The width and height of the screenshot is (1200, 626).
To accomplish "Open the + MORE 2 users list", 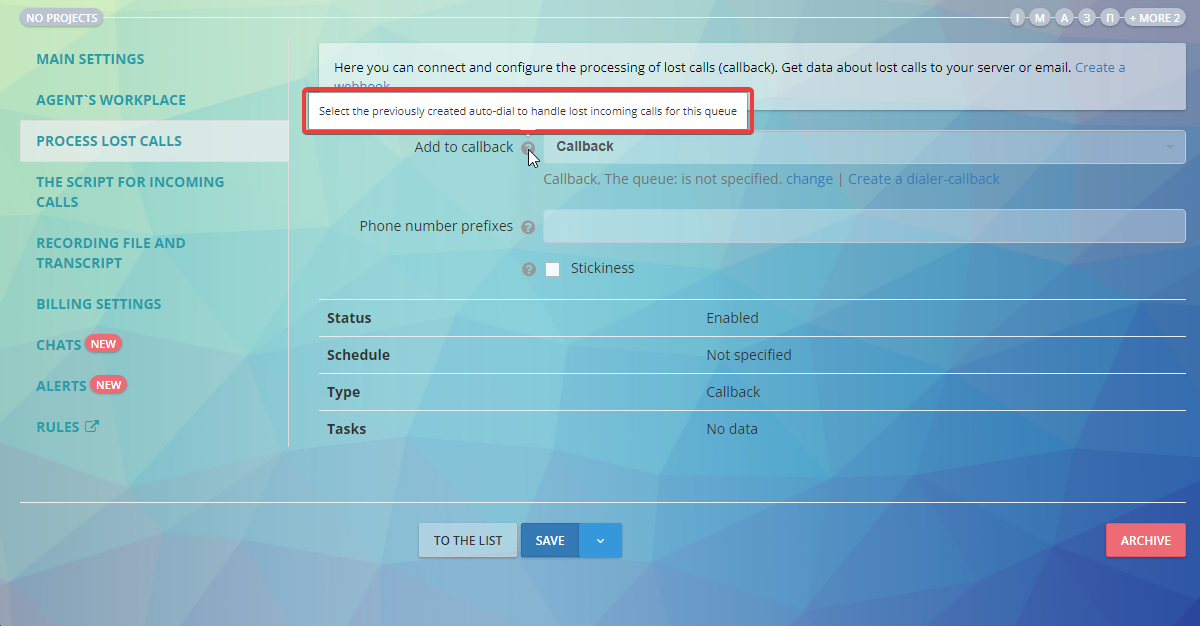I will (x=1155, y=17).
